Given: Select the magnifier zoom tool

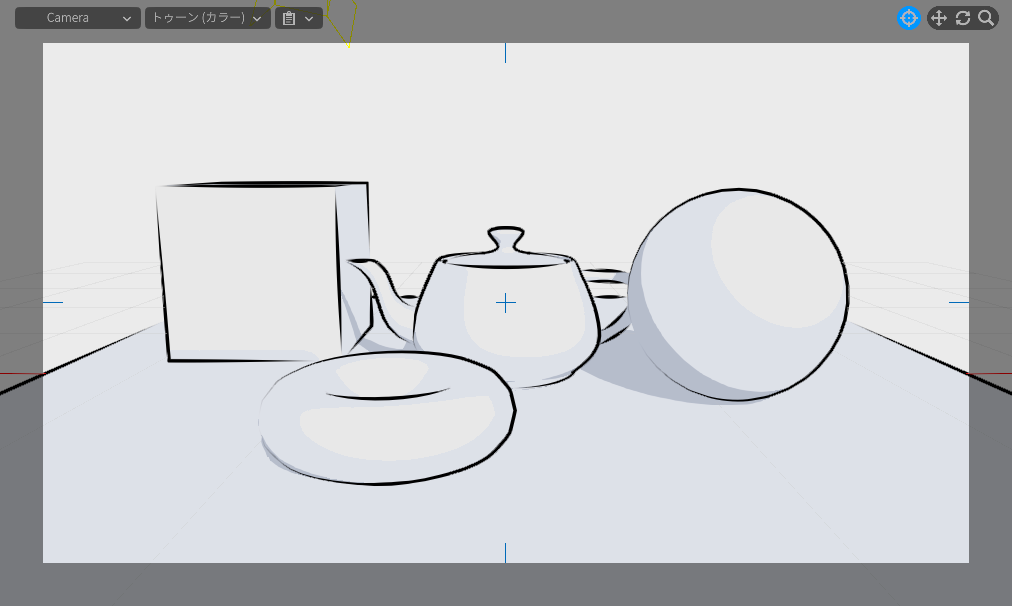Looking at the screenshot, I should [x=986, y=18].
